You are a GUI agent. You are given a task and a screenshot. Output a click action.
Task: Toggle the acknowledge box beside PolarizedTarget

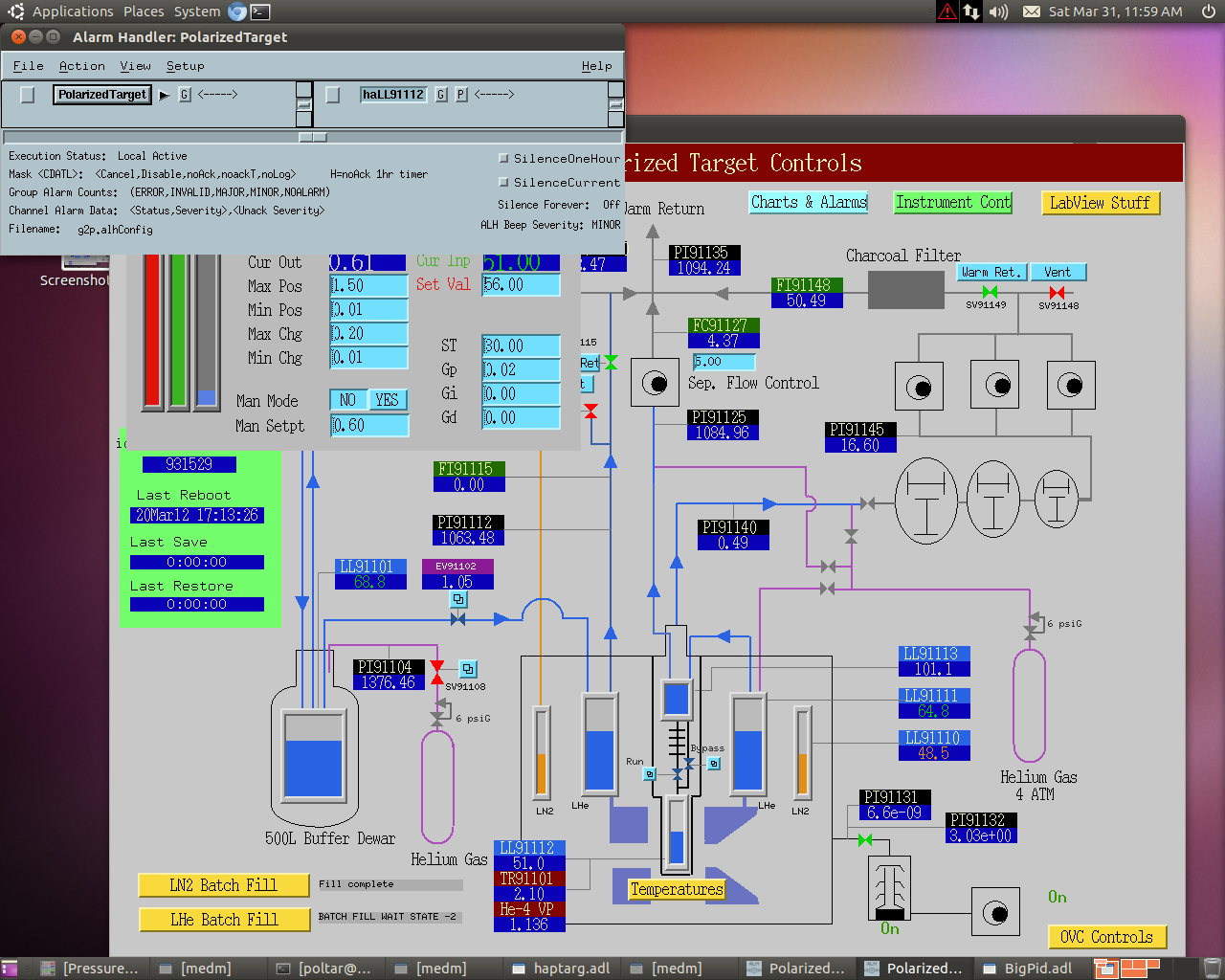pyautogui.click(x=28, y=95)
